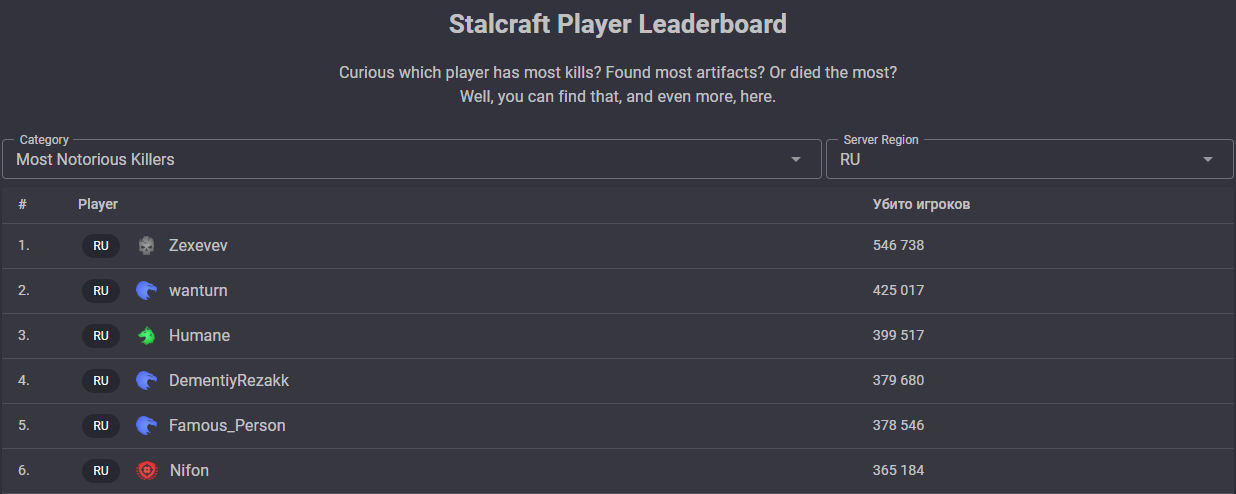Click the RU region badge beside Humane

click(x=101, y=336)
